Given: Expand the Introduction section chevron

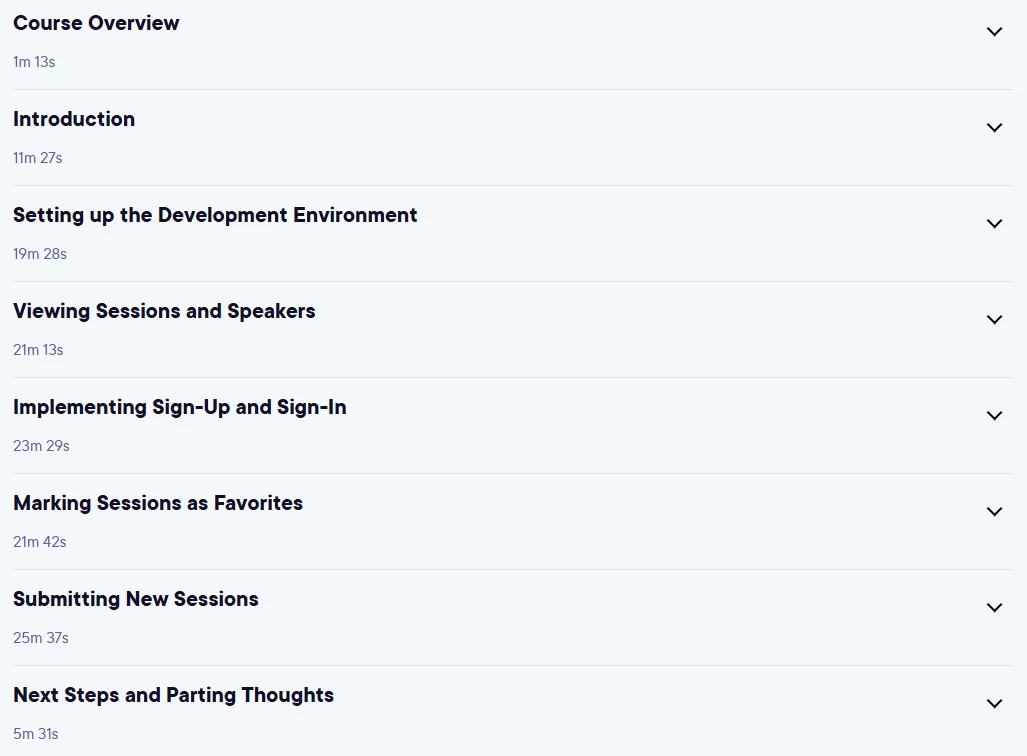Looking at the screenshot, I should [x=994, y=128].
